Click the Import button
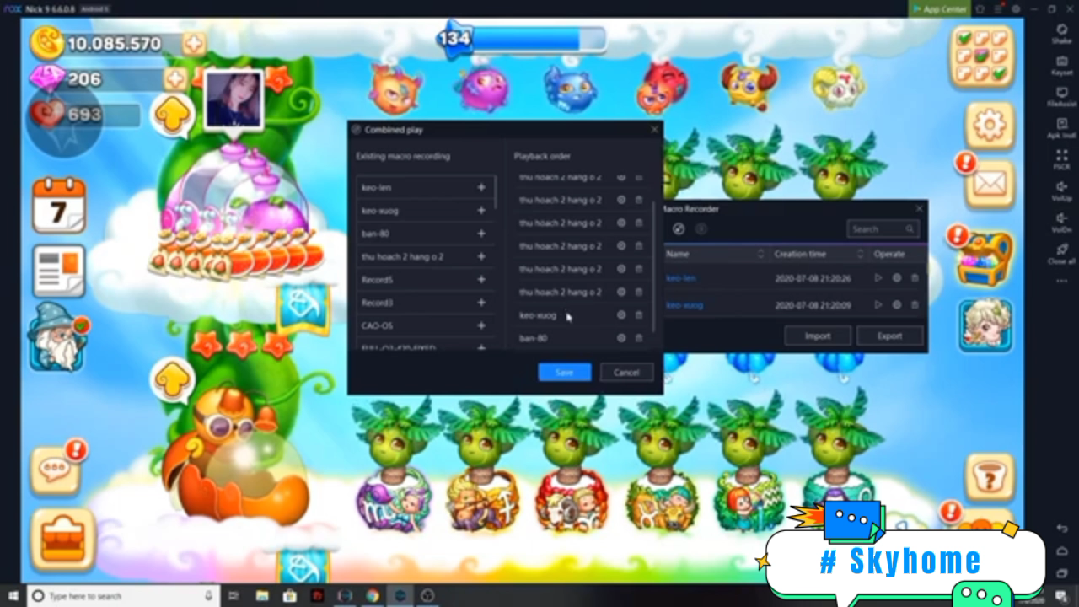 (817, 336)
